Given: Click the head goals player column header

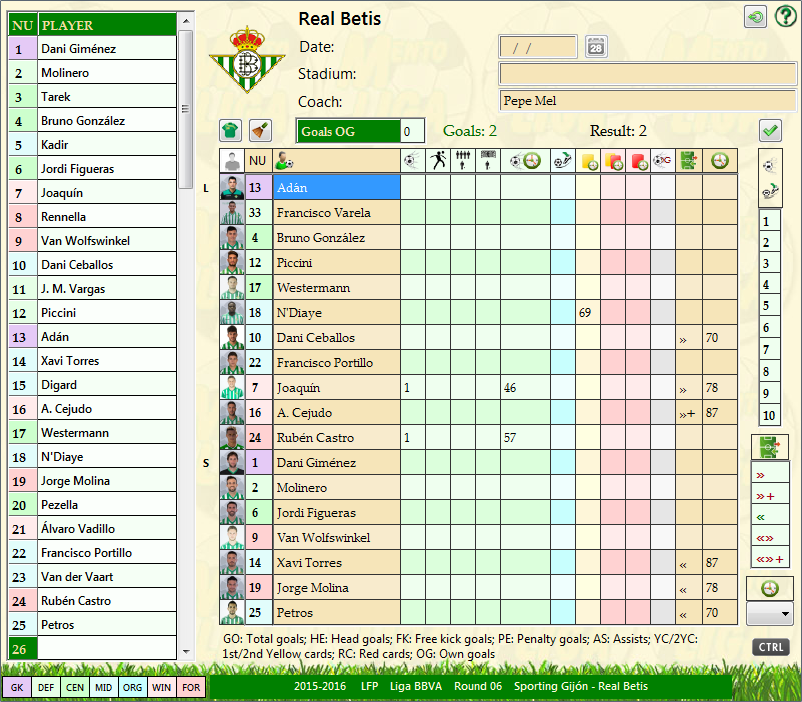Looking at the screenshot, I should [x=438, y=161].
